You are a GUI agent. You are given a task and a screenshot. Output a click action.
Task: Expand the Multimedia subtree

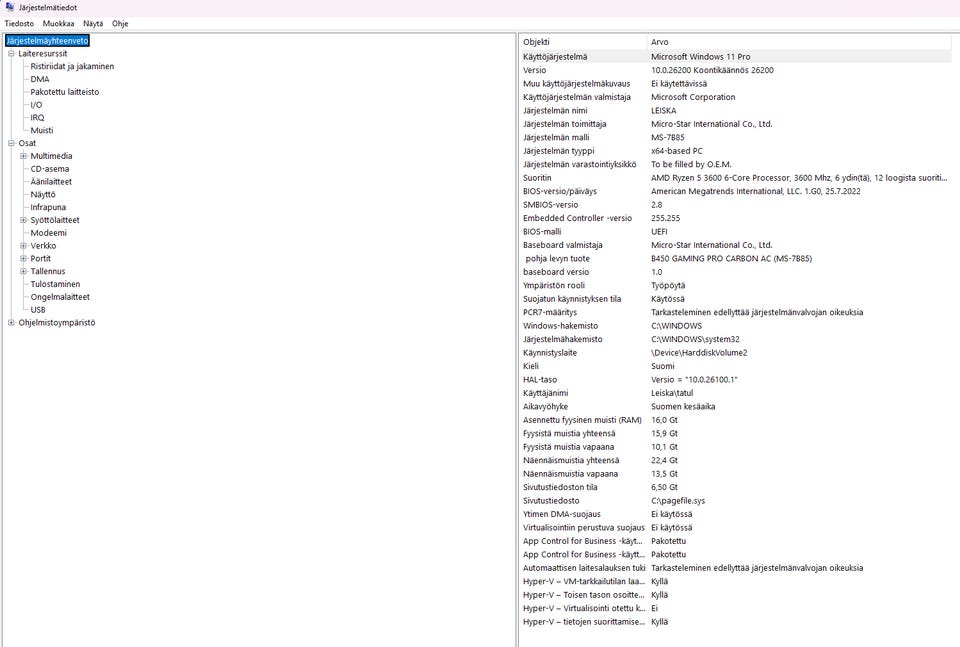(23, 156)
